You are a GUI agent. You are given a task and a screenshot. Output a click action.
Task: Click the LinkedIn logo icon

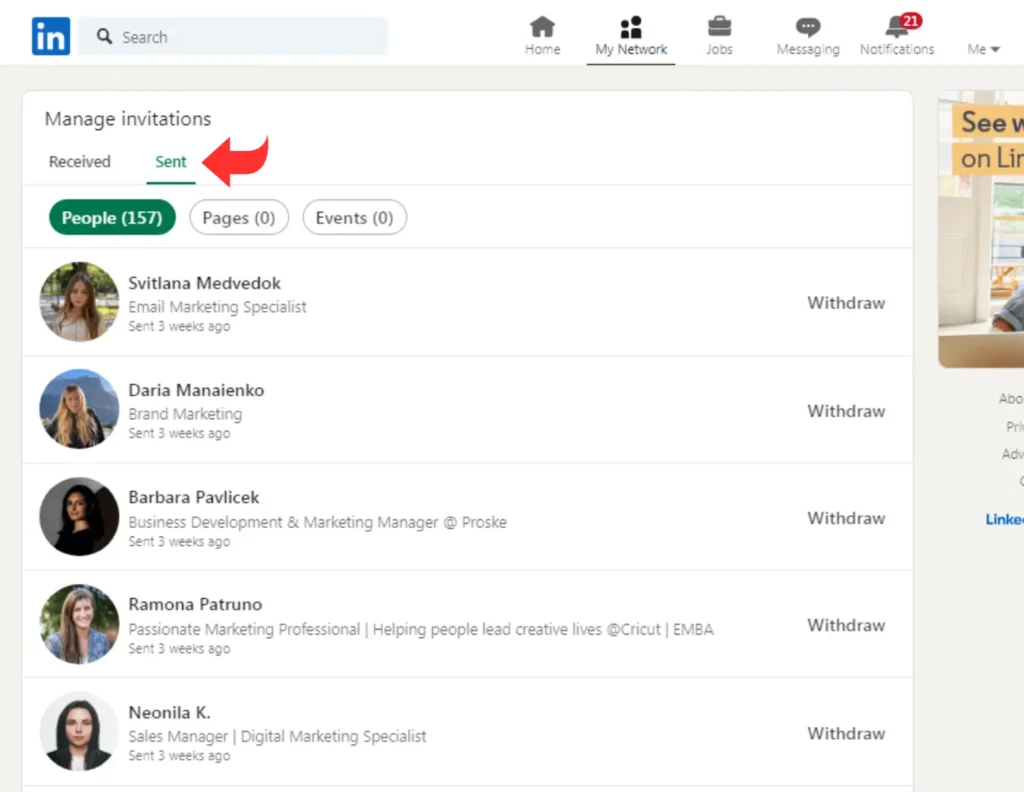pyautogui.click(x=50, y=37)
